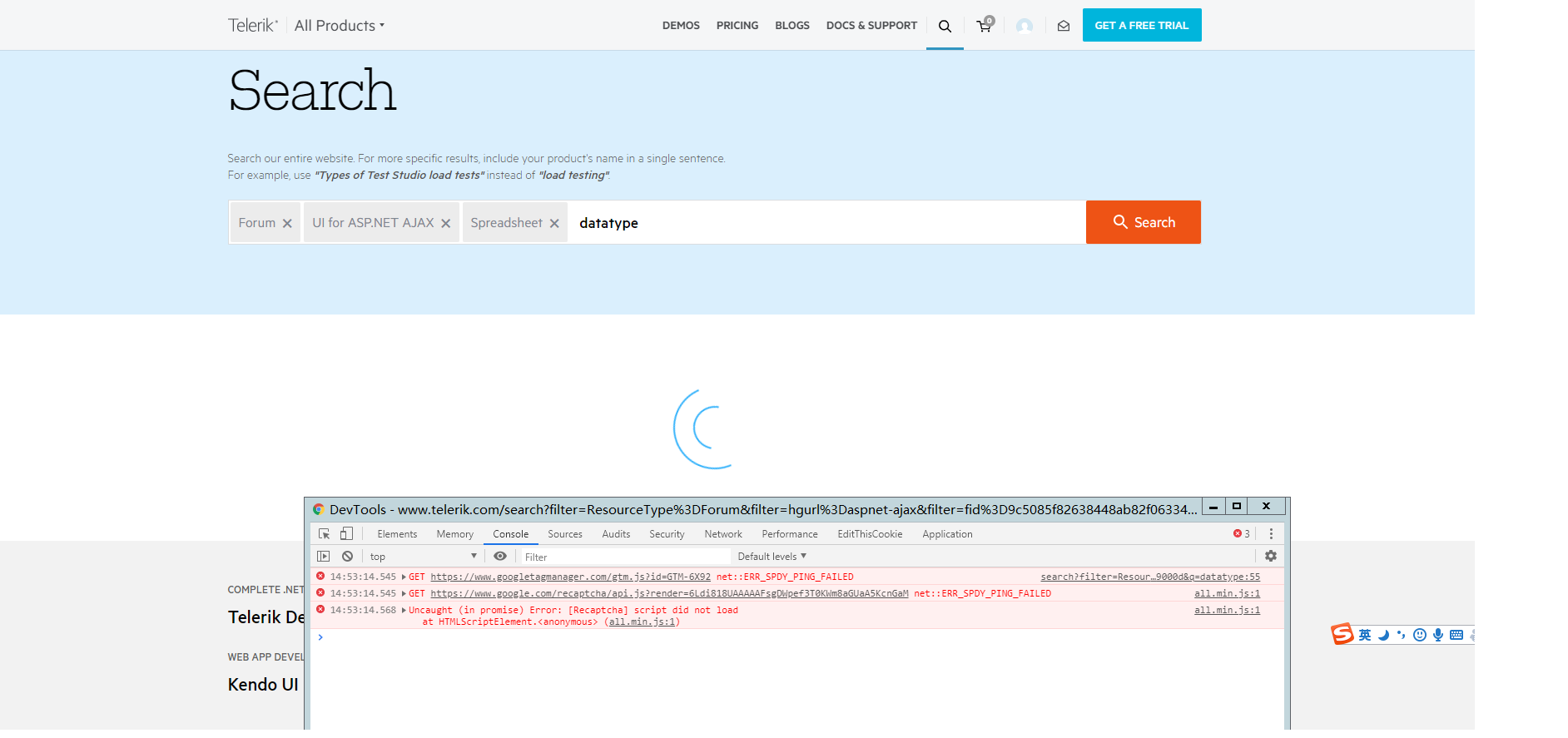The image size is (1568, 738).
Task: Open the JavaScript context dropdown showing top
Action: tap(424, 557)
